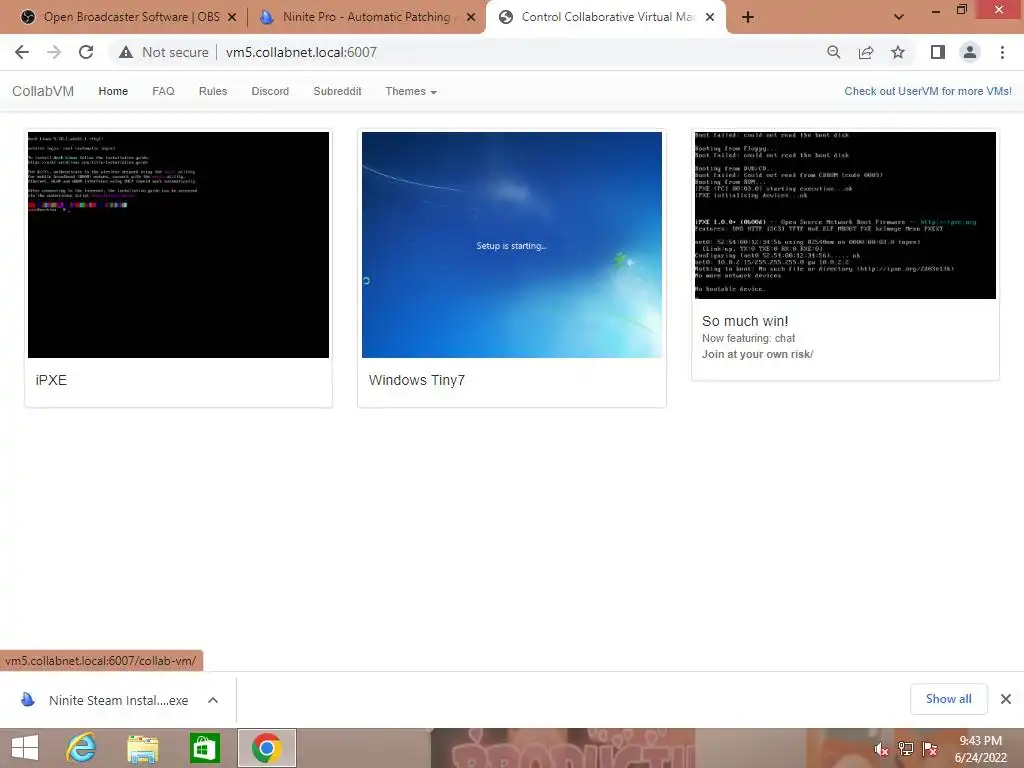
Task: Switch to Ninite Pro tab
Action: [x=366, y=17]
